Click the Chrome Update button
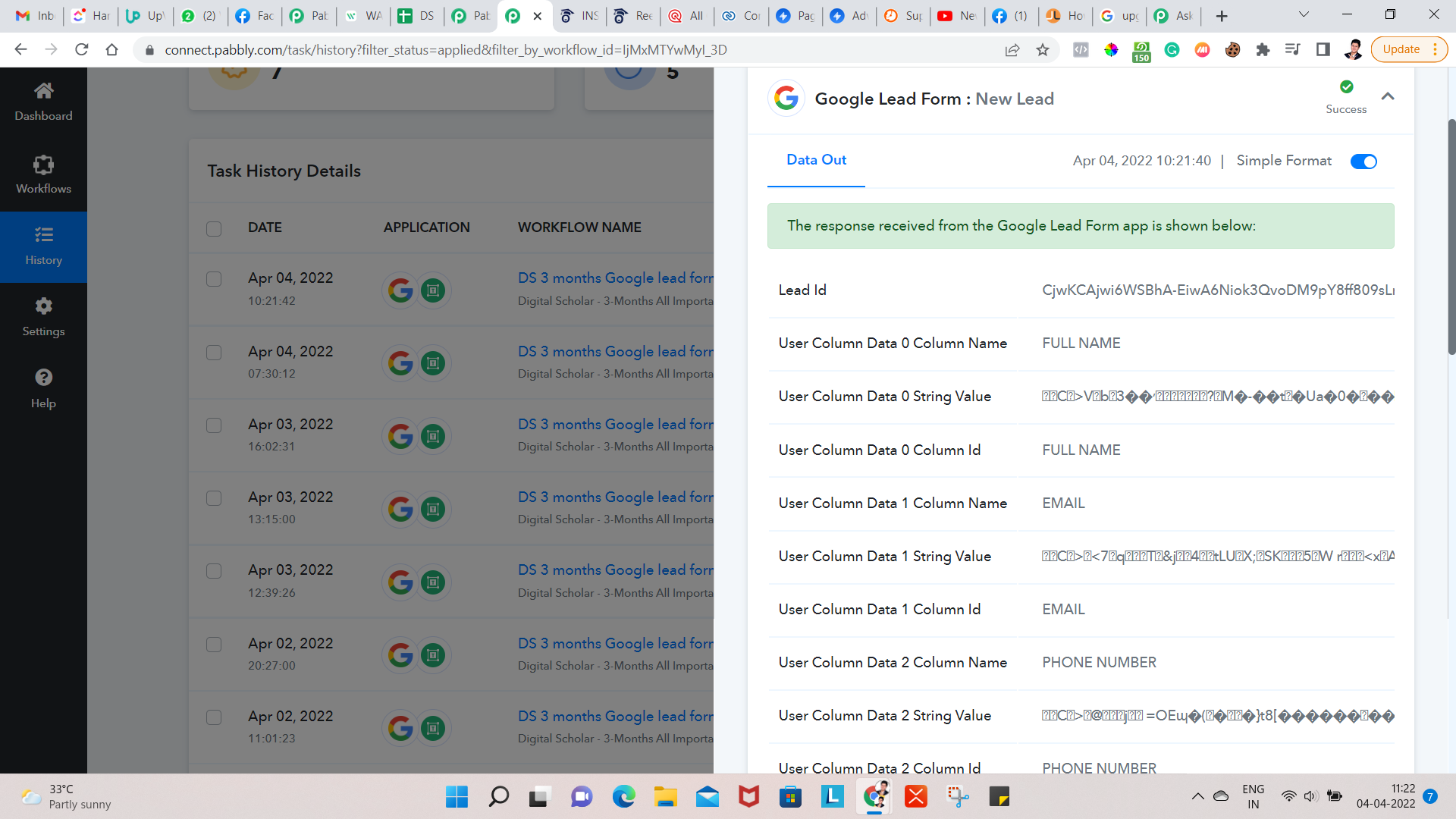 point(1401,50)
